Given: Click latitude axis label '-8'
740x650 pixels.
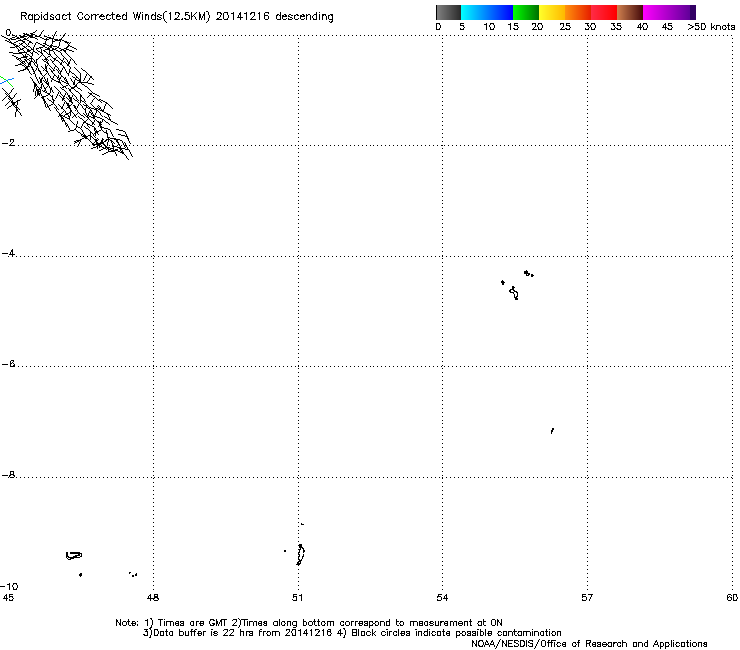Looking at the screenshot, I should point(8,475).
